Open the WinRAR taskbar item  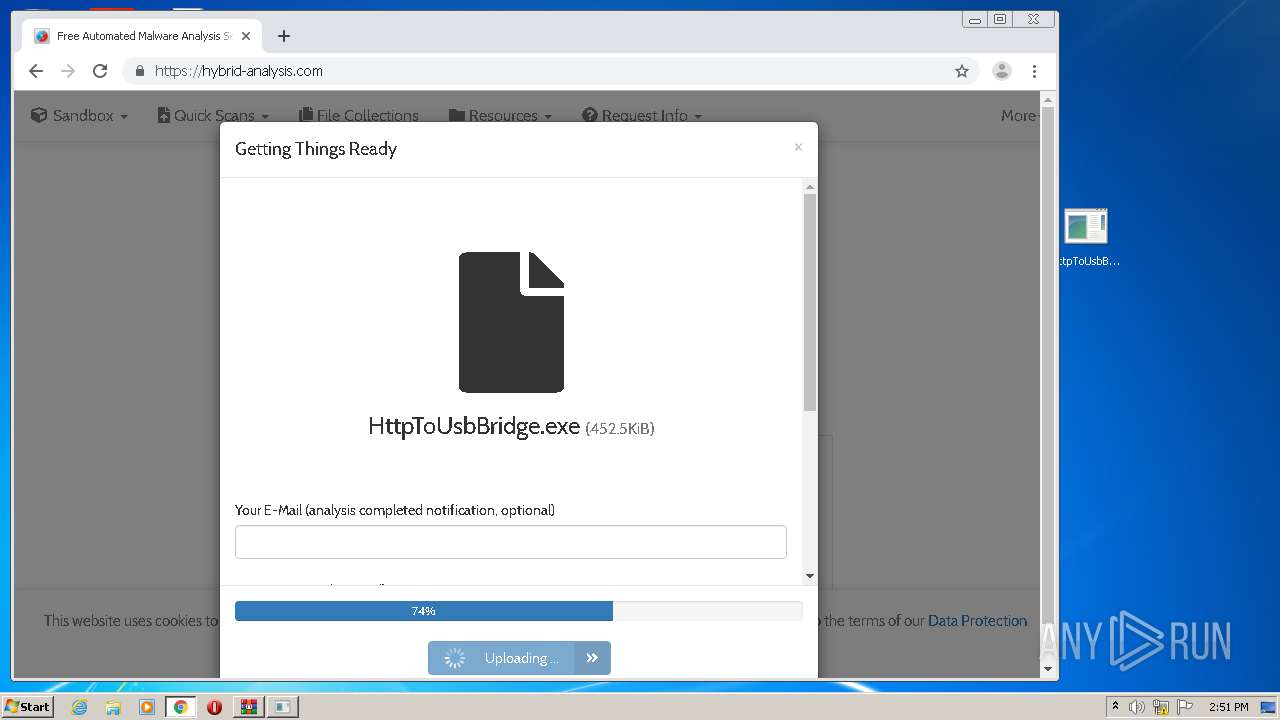coord(248,707)
